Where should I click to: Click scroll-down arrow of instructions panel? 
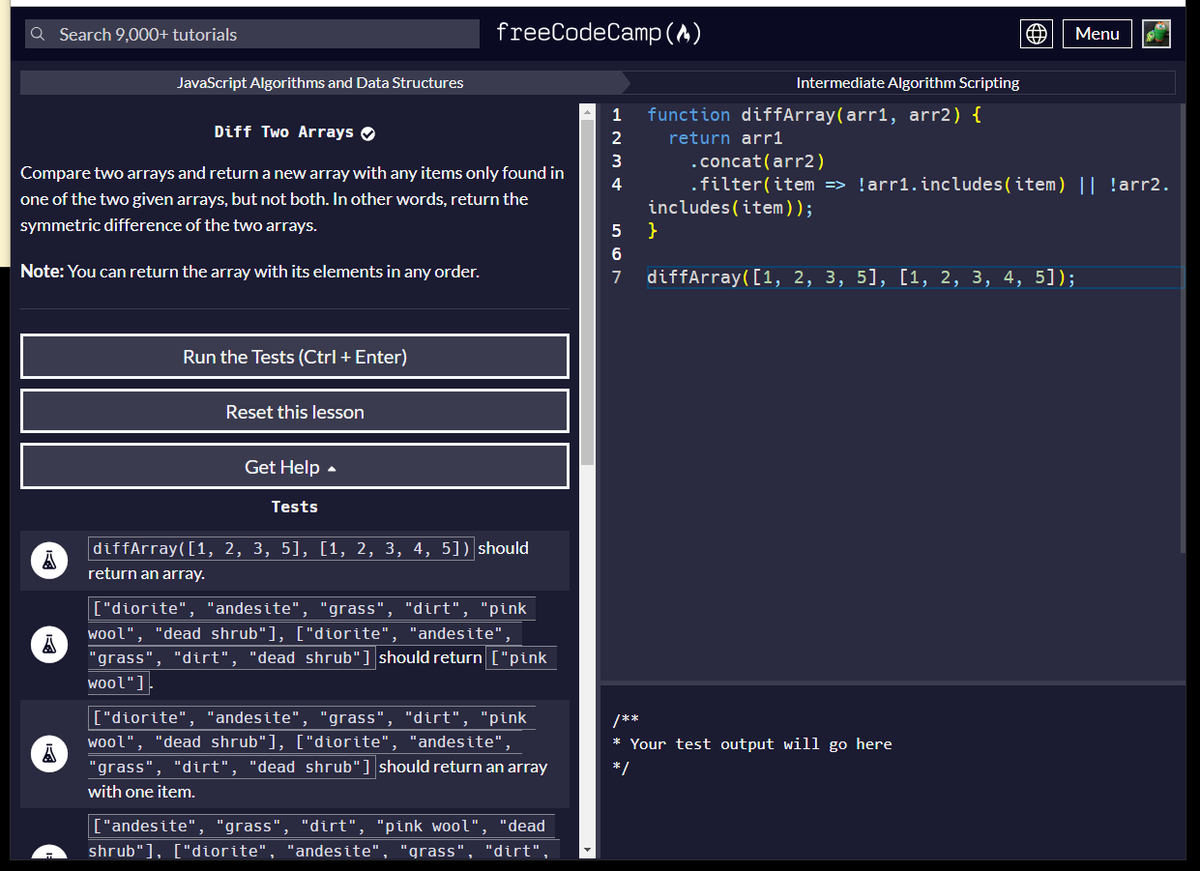tap(587, 850)
